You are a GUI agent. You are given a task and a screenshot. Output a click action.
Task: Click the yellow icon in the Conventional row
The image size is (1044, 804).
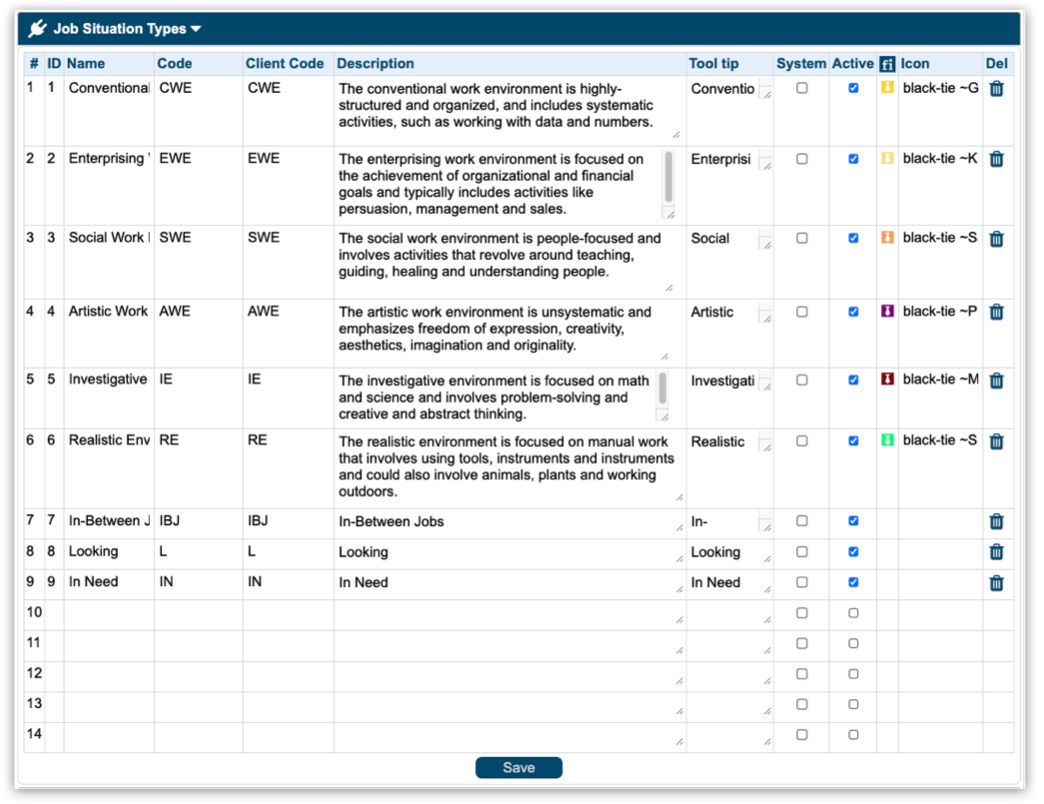click(887, 88)
